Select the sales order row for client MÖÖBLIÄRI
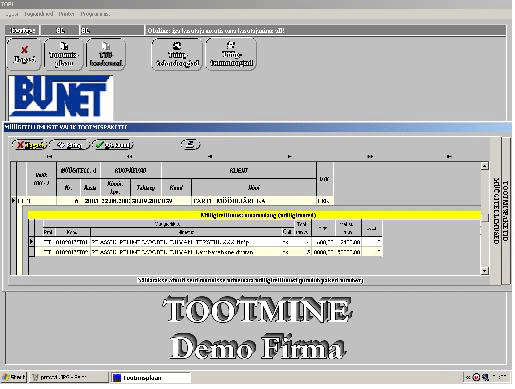The image size is (515, 389). pyautogui.click(x=175, y=201)
